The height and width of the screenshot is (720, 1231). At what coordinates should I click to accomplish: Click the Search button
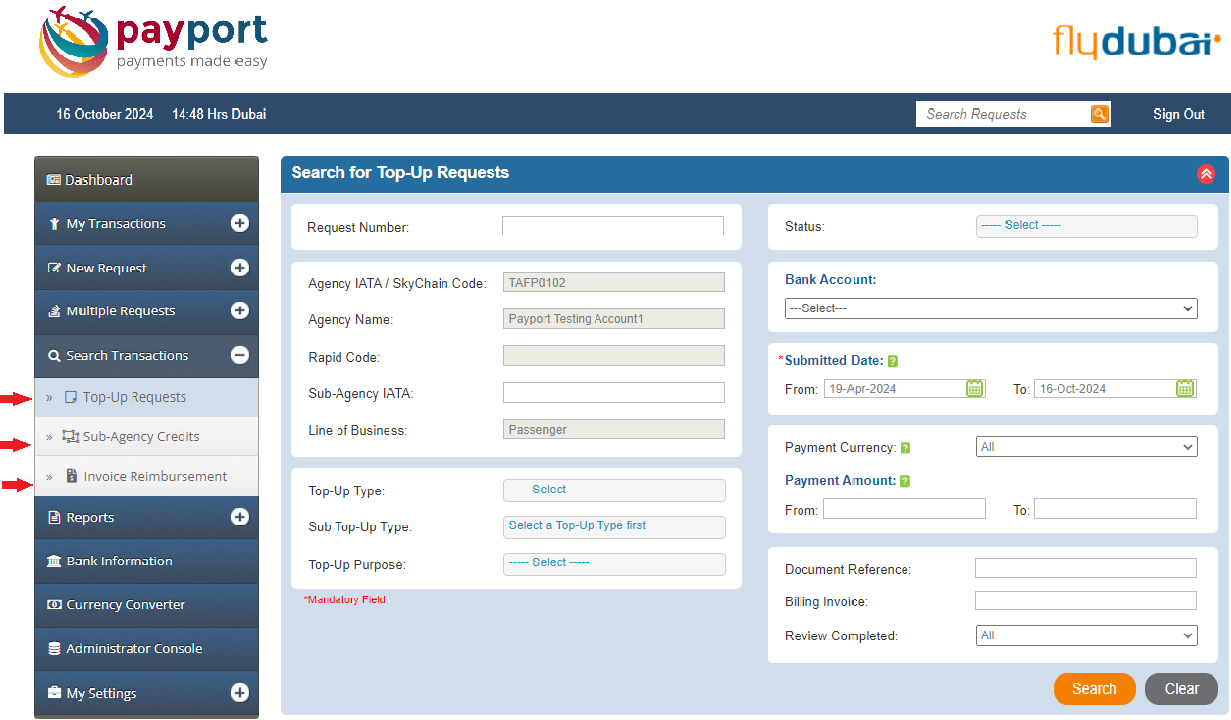click(1094, 688)
